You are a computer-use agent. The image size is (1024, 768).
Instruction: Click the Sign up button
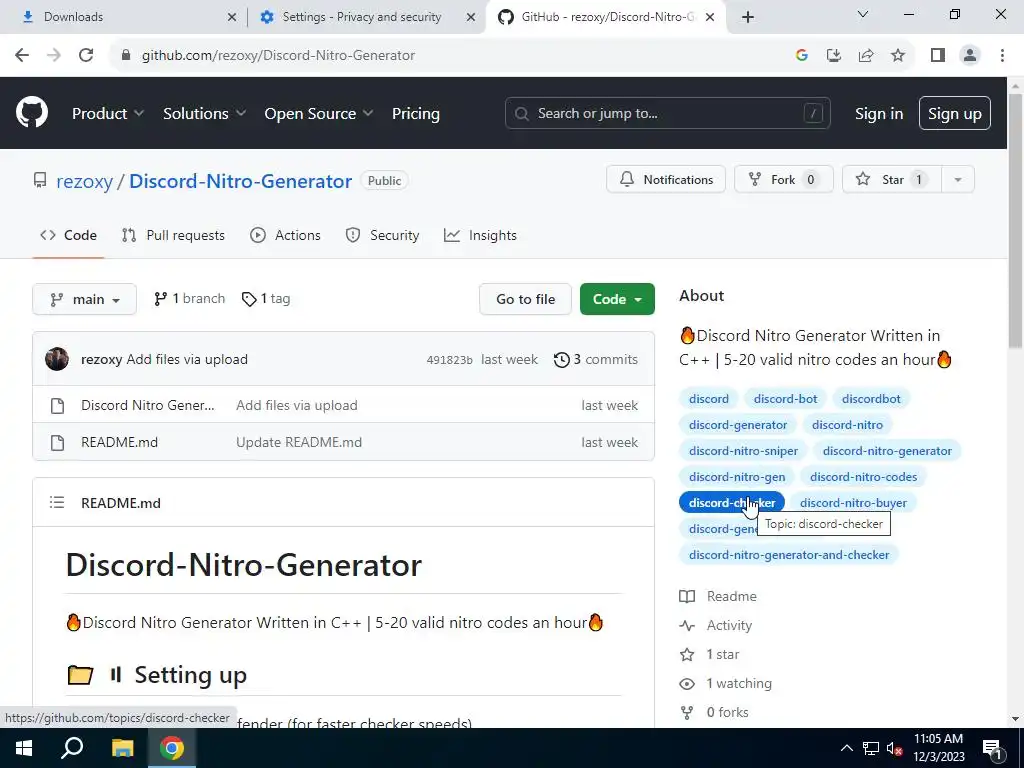955,114
